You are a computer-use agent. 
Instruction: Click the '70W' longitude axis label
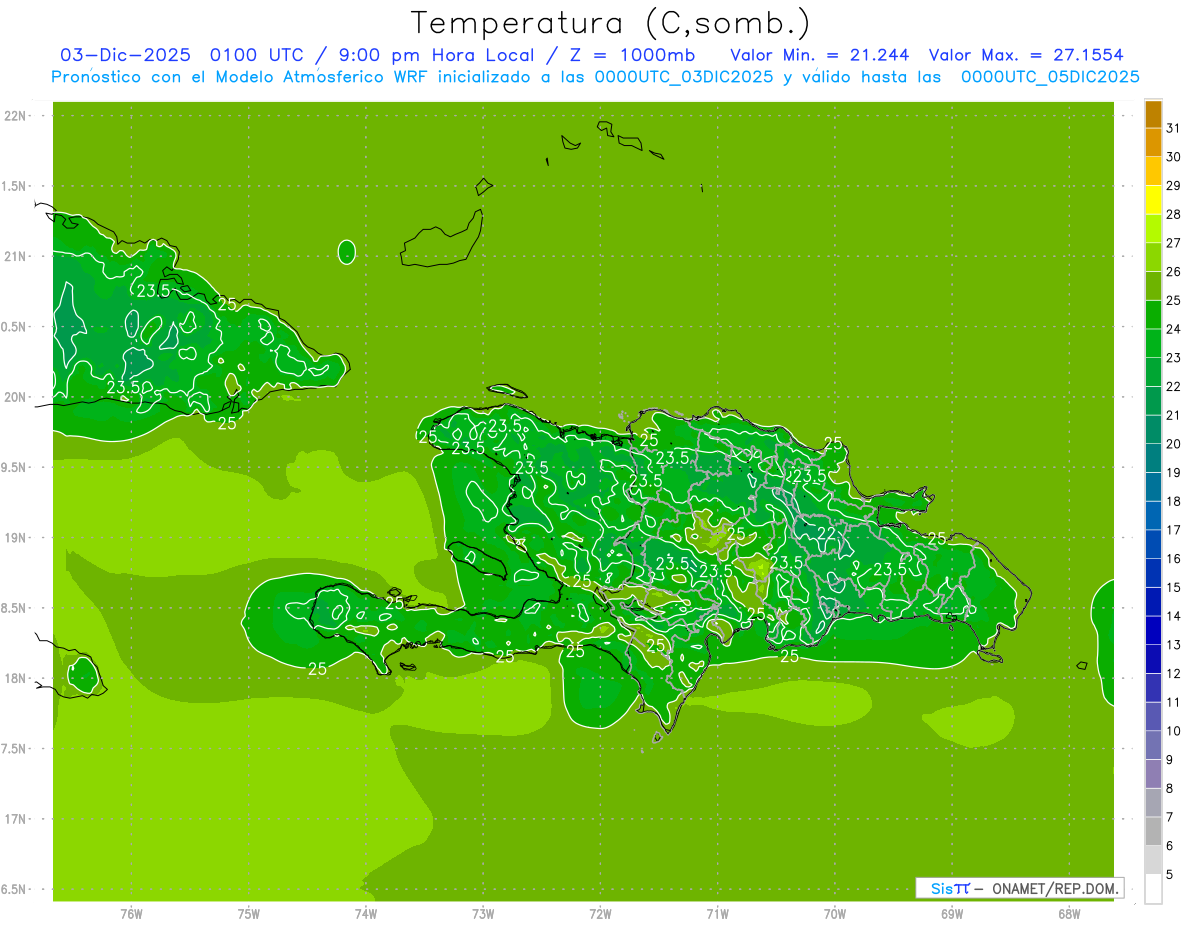point(835,914)
